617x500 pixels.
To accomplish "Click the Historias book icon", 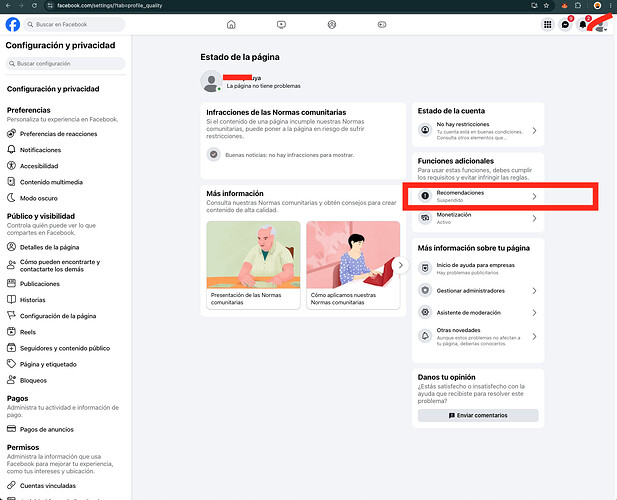I will [x=11, y=299].
